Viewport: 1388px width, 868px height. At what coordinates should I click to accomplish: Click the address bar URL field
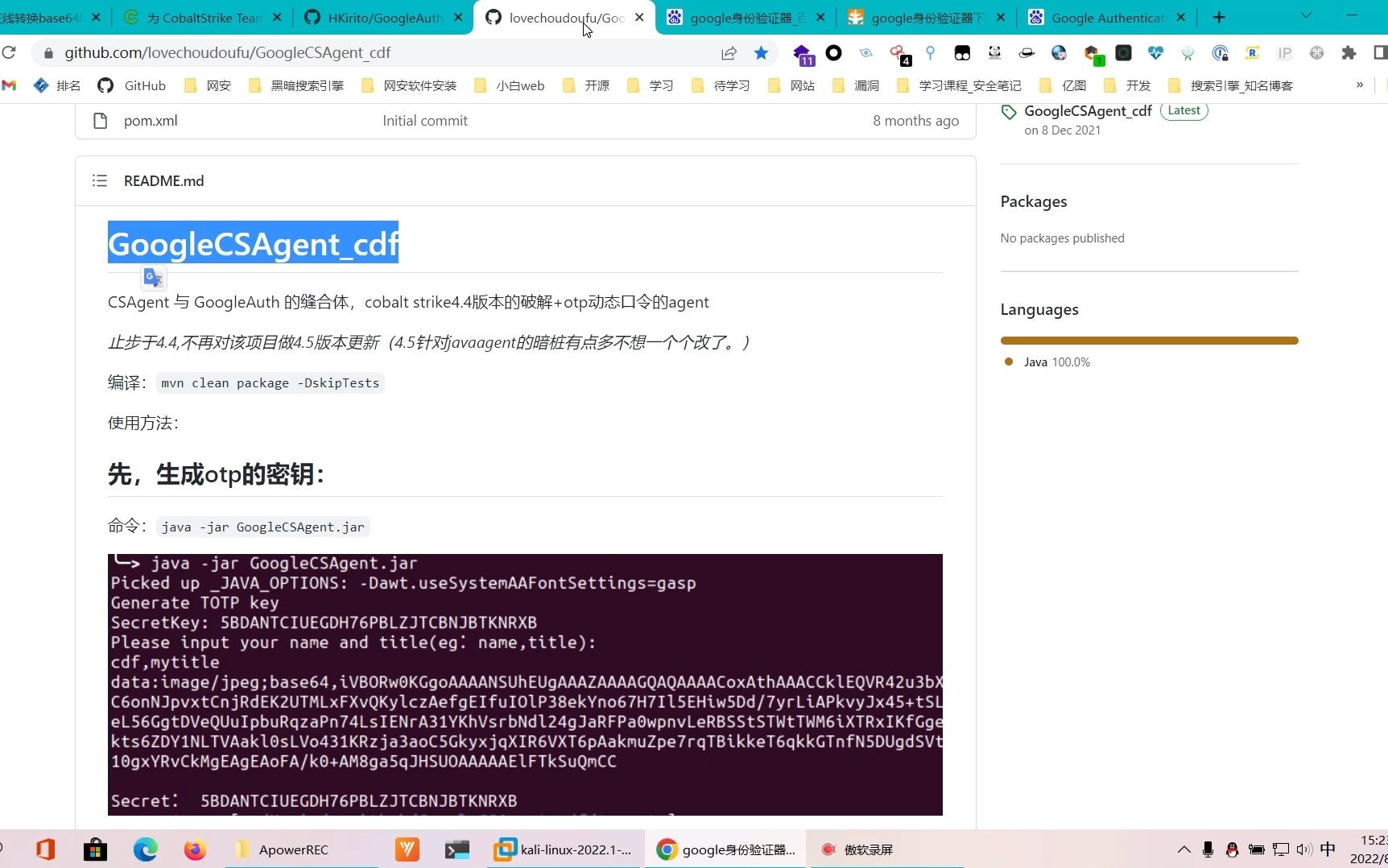[x=386, y=53]
